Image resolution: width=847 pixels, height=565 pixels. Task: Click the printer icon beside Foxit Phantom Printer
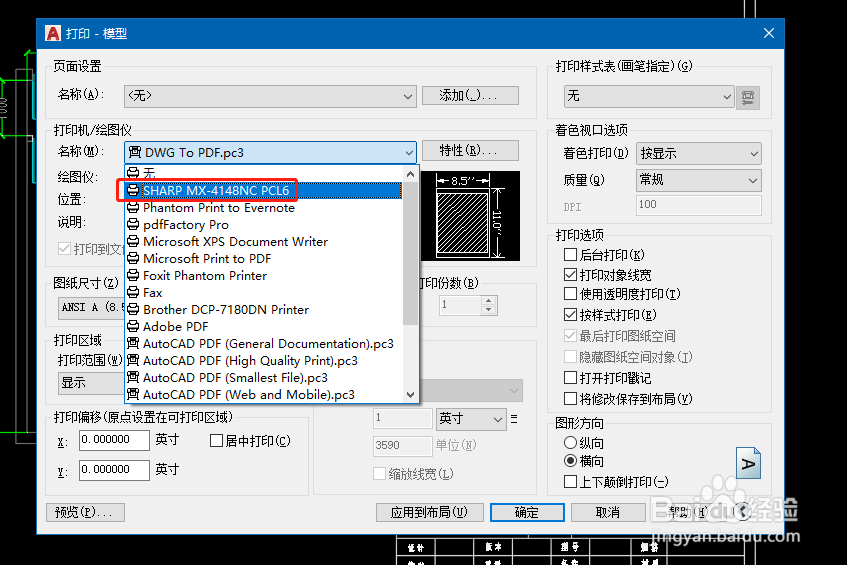133,275
